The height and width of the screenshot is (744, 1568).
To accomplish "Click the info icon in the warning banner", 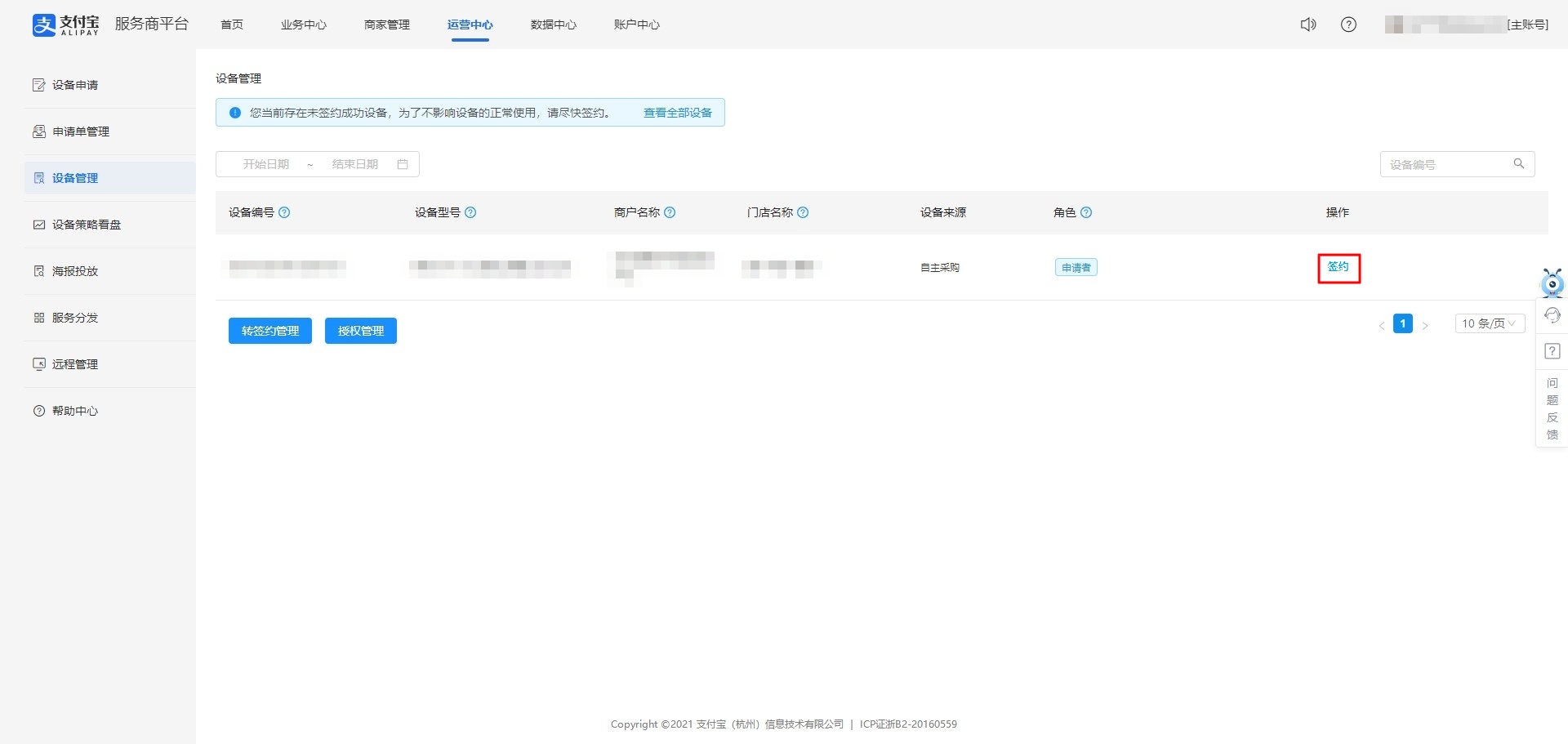I will [x=235, y=113].
